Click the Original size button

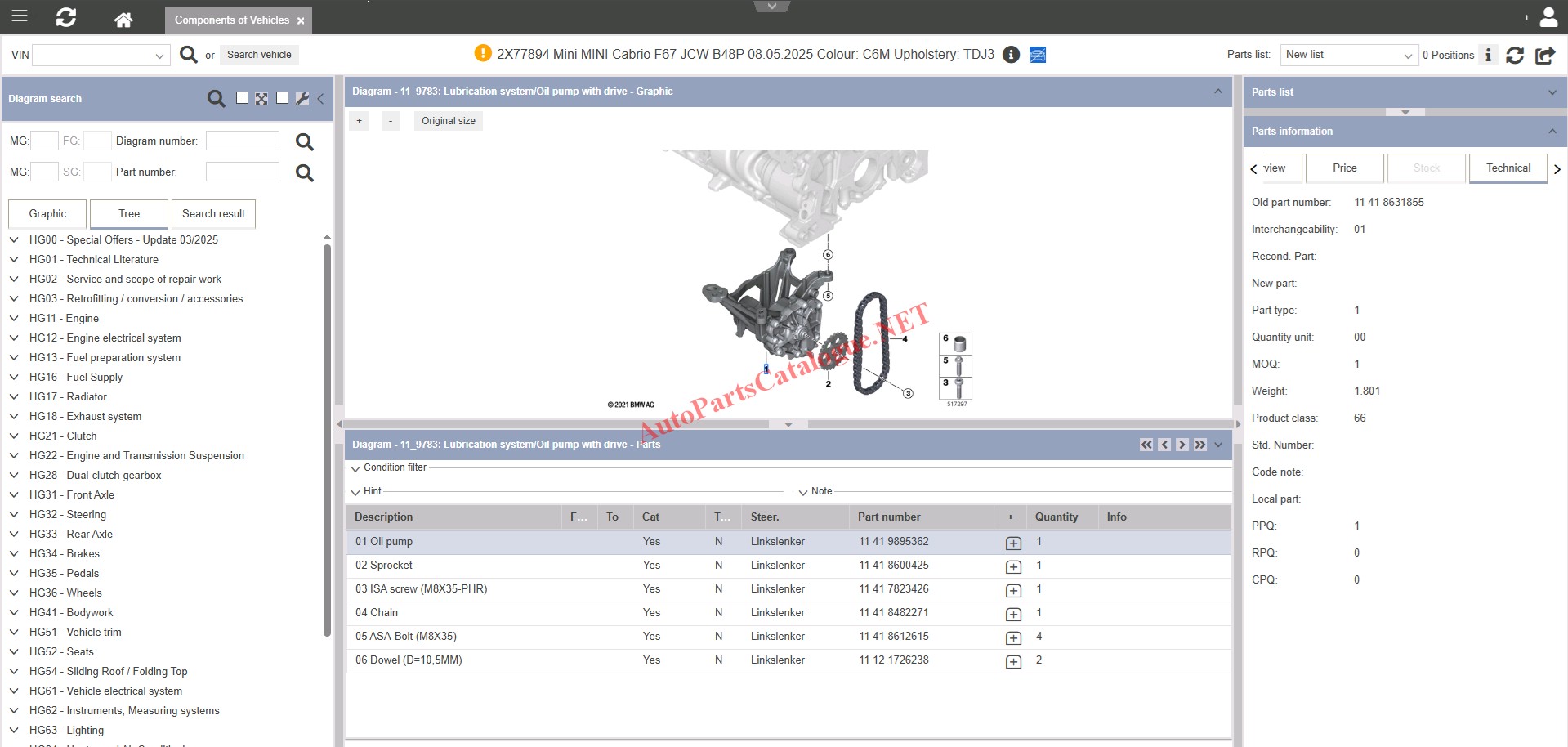[x=448, y=121]
